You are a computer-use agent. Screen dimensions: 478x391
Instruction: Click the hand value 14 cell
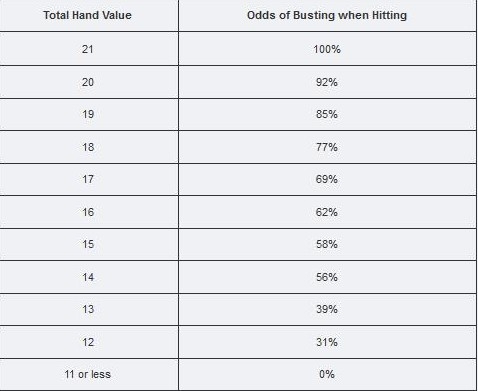pos(88,277)
